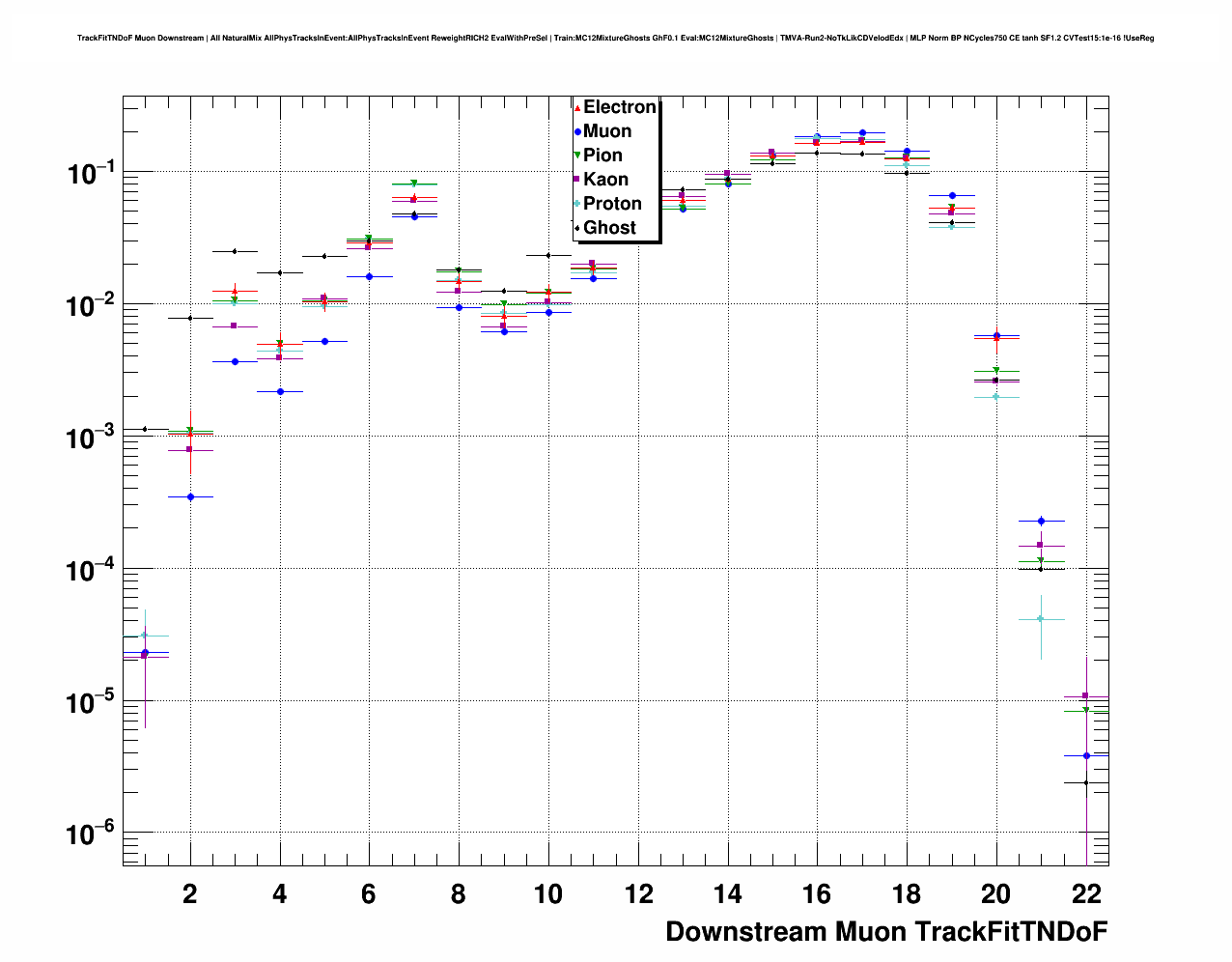
Task: Click the x-axis tick label 12
Action: pos(638,894)
